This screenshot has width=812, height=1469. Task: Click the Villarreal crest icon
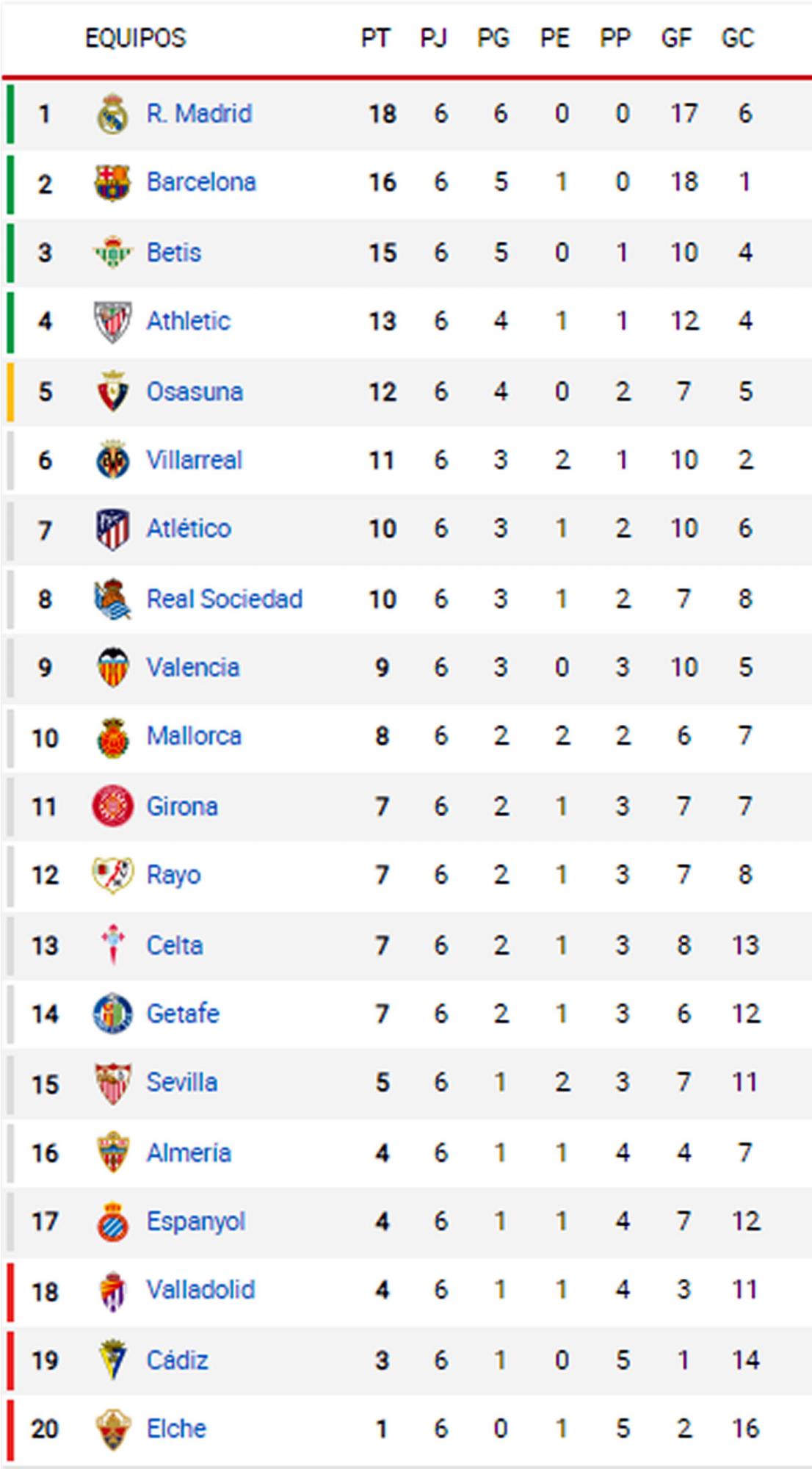coord(113,461)
